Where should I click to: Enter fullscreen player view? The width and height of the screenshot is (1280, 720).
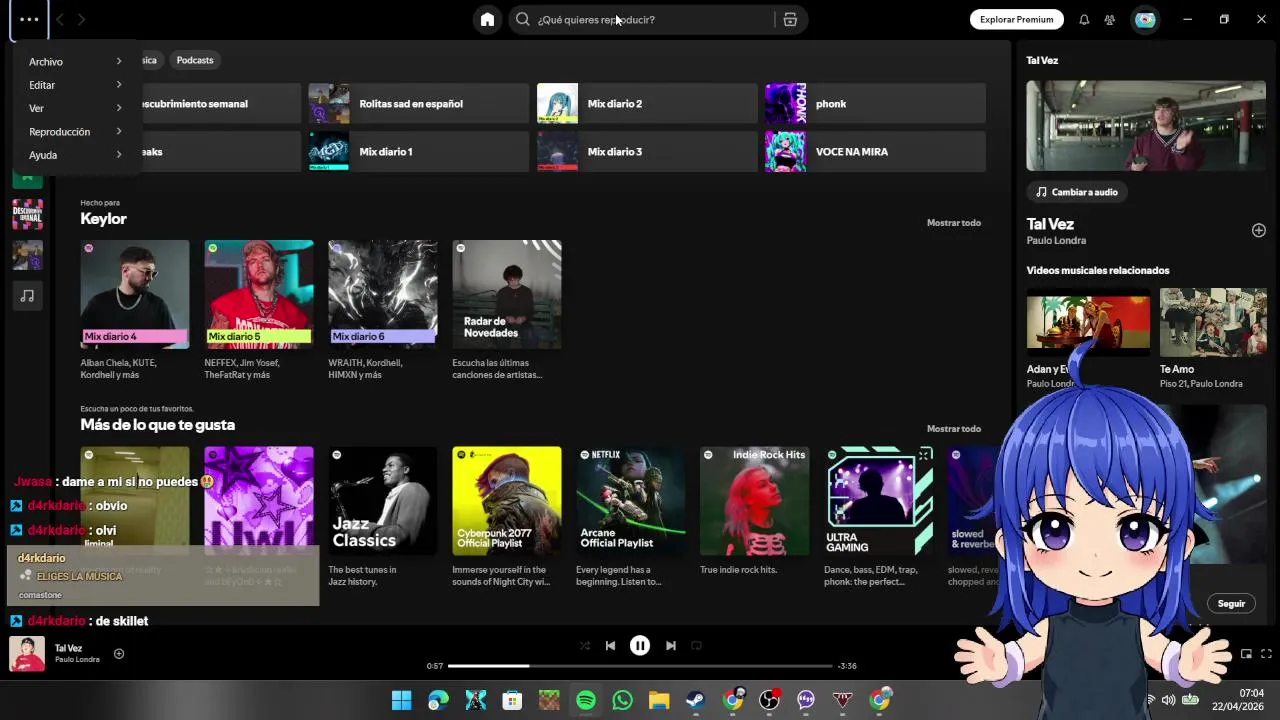point(1266,654)
